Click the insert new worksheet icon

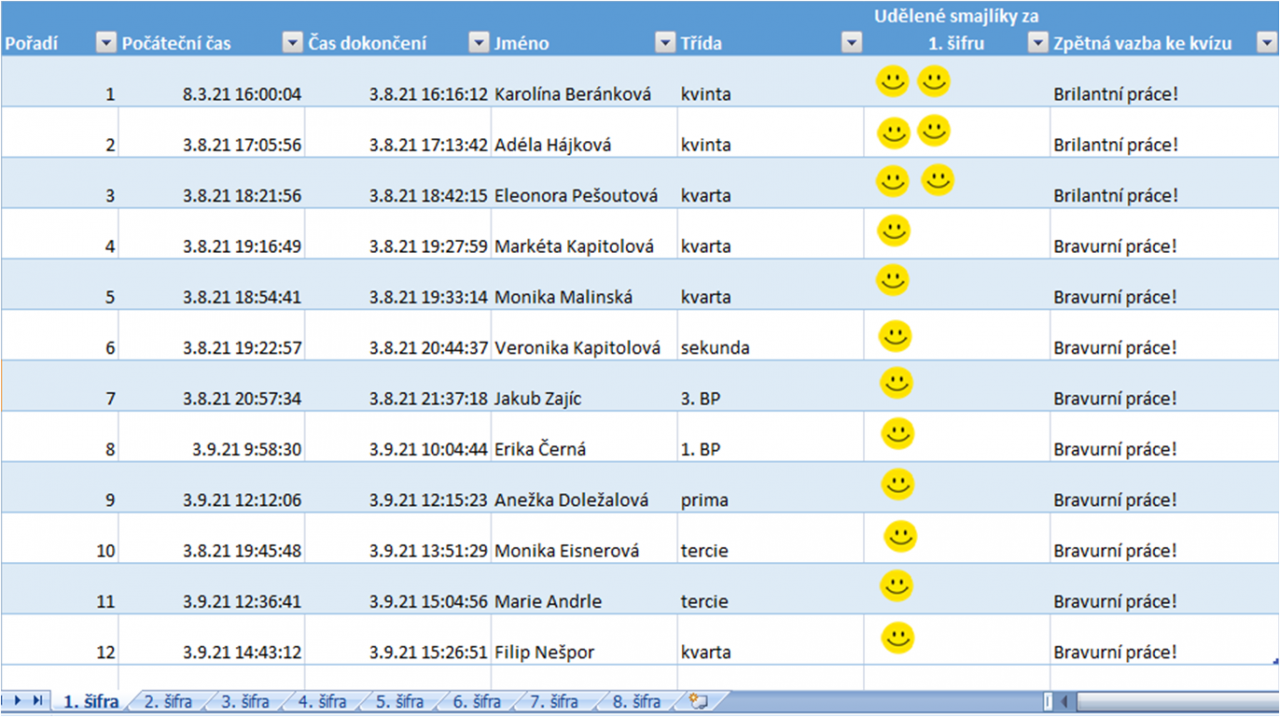coord(698,701)
